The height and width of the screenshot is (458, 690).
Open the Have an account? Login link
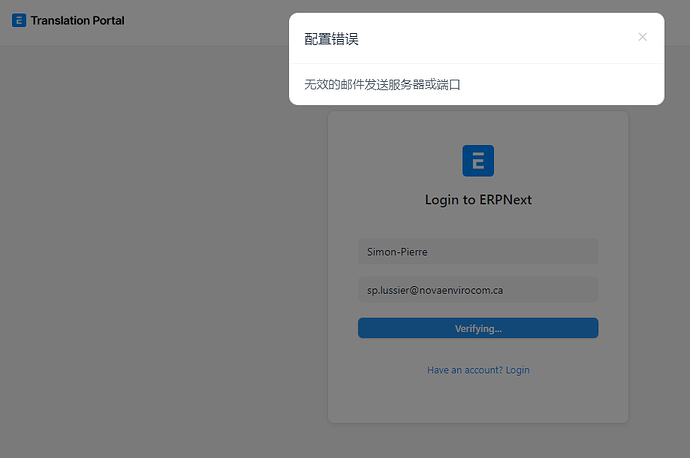click(x=478, y=370)
